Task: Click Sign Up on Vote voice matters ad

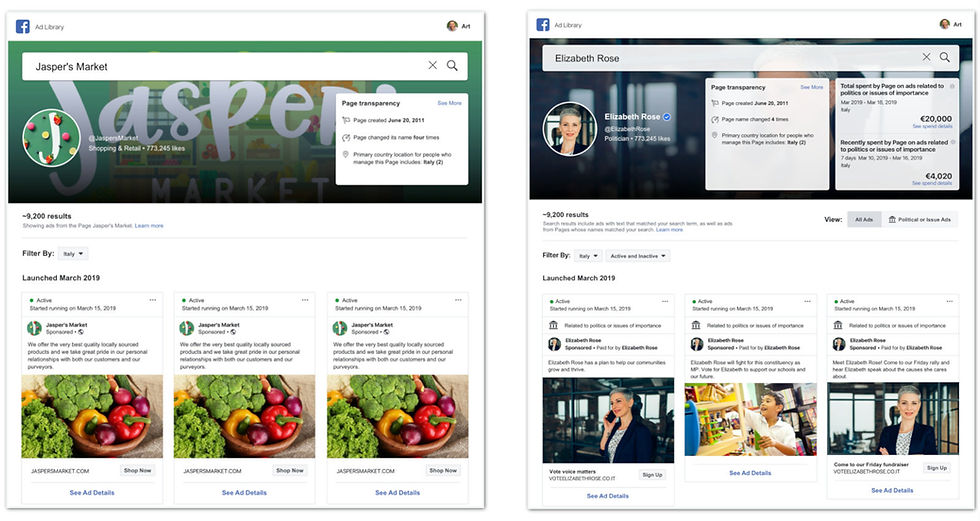Action: point(652,475)
